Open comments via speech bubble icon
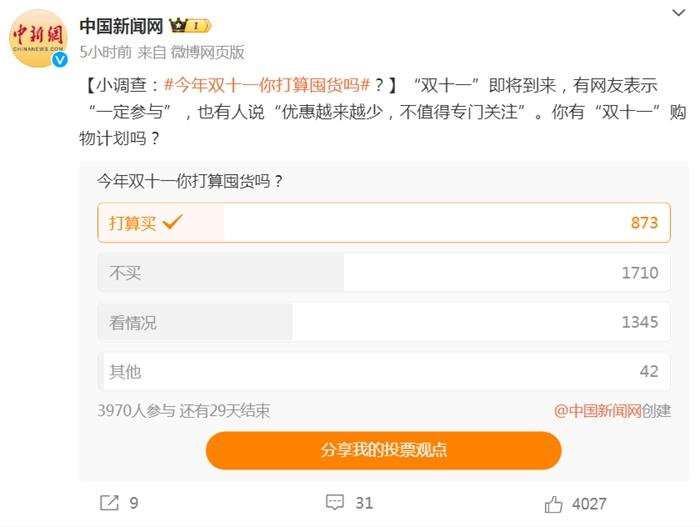The height and width of the screenshot is (527, 700). tap(335, 502)
